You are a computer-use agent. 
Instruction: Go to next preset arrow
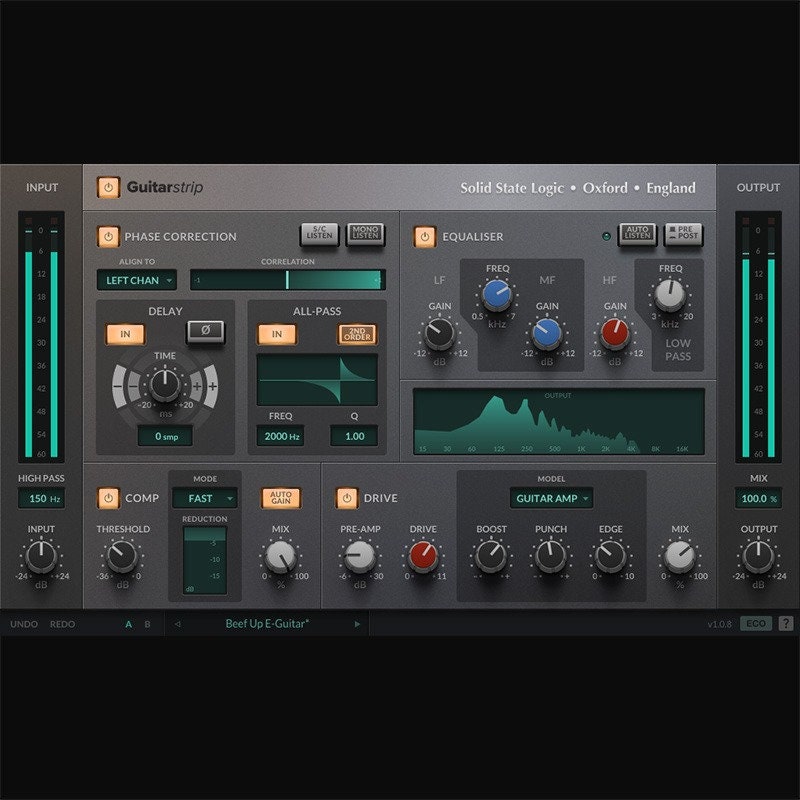357,623
